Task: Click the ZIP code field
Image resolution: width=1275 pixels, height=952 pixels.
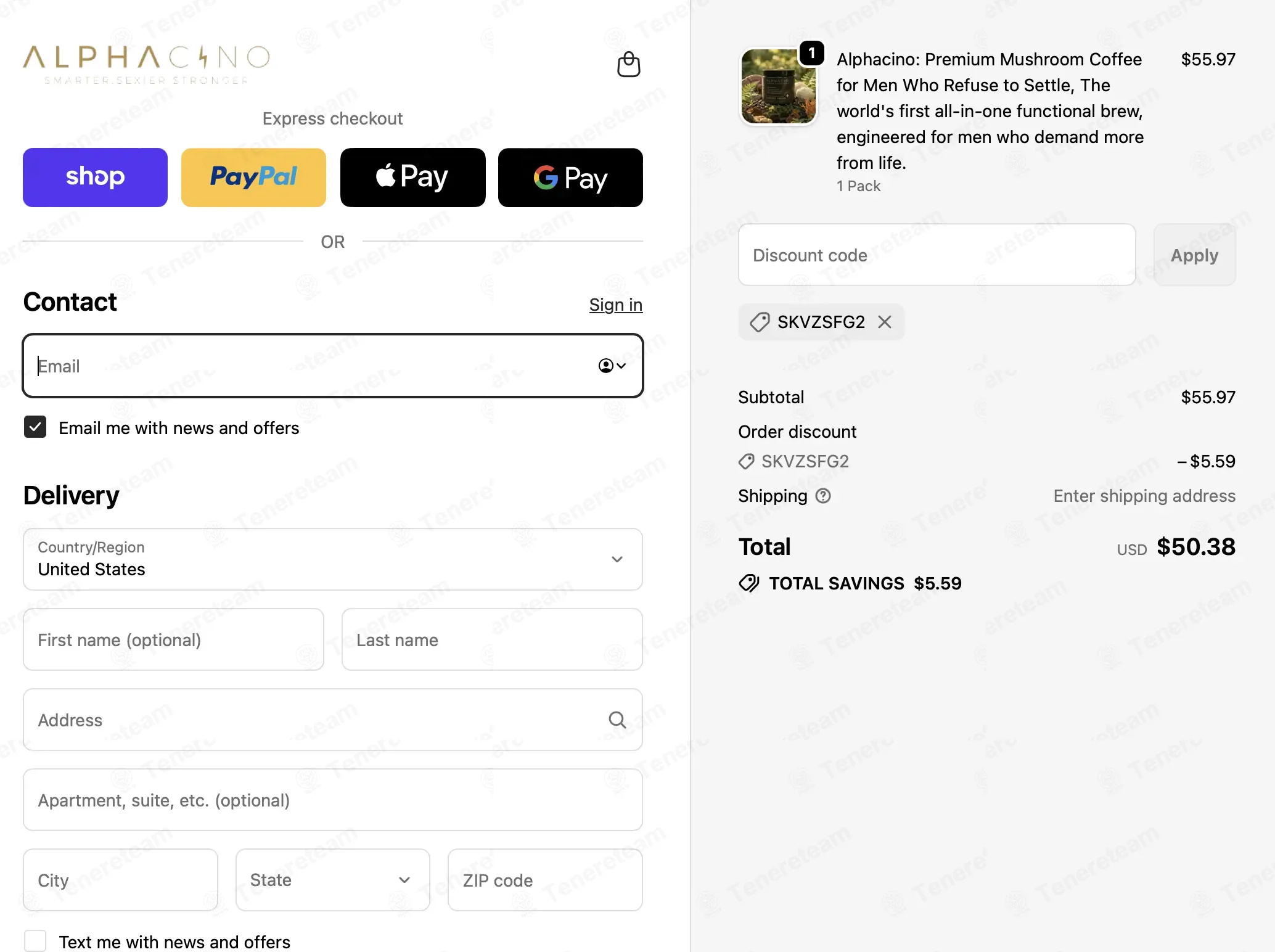Action: click(x=545, y=880)
